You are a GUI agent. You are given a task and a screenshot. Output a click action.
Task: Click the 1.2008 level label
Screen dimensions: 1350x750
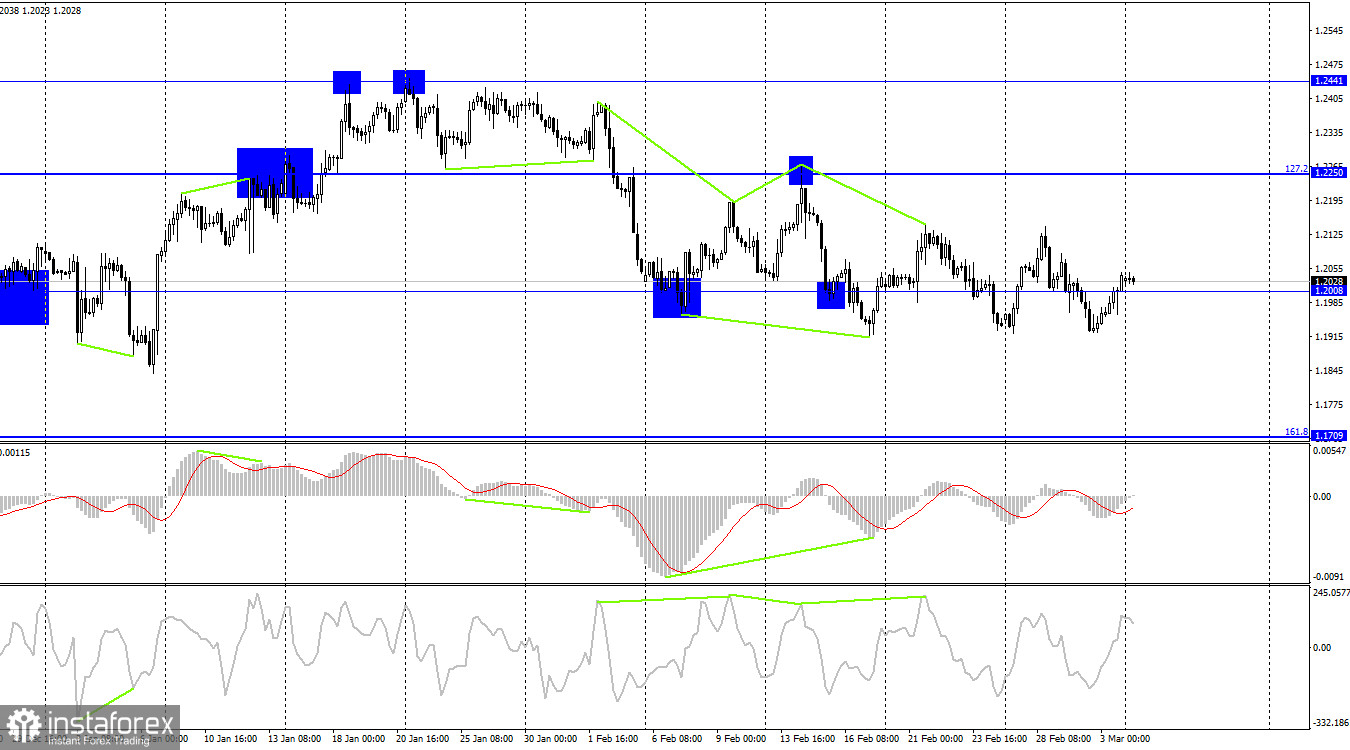[1329, 291]
